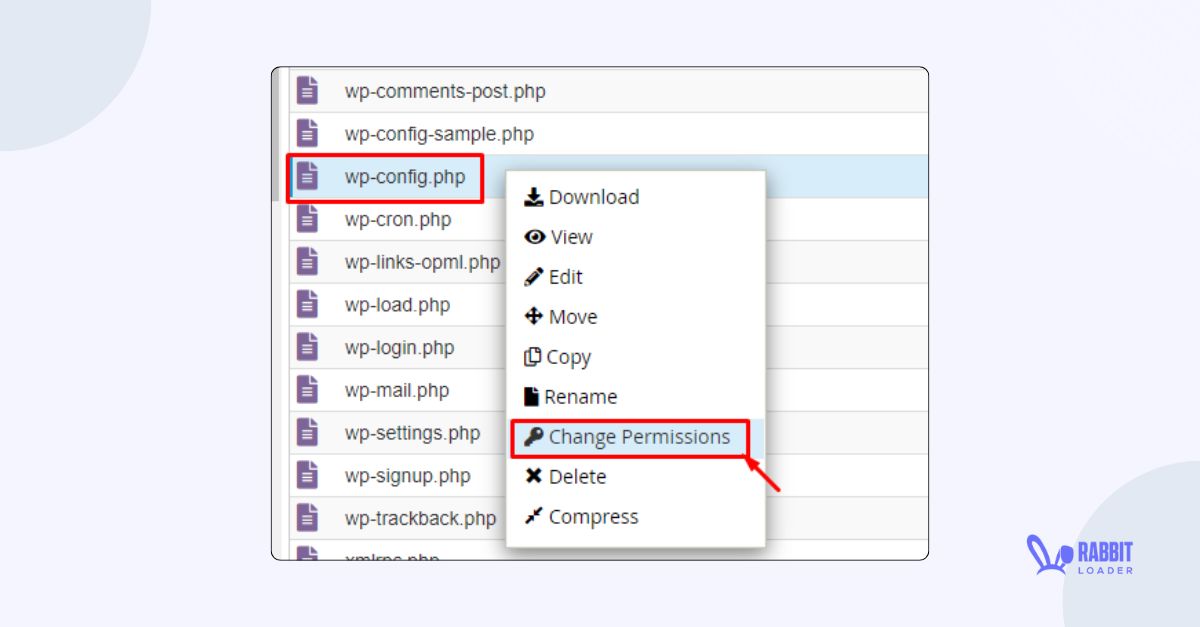
Task: Open wp-config-sample.php file
Action: click(x=437, y=133)
